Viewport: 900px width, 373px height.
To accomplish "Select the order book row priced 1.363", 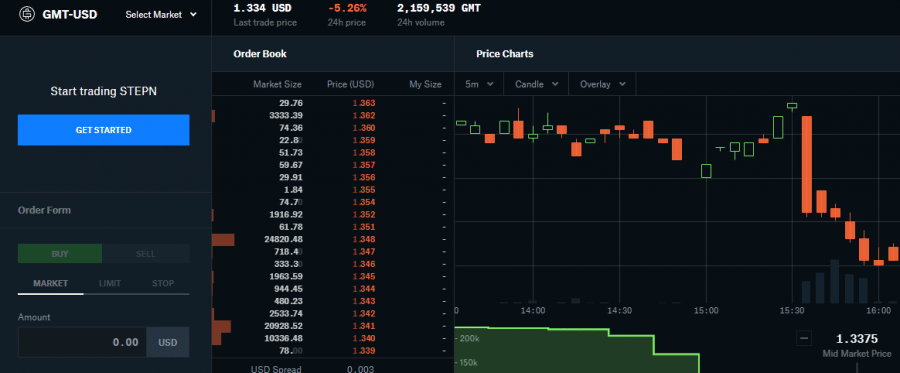I will pos(333,103).
